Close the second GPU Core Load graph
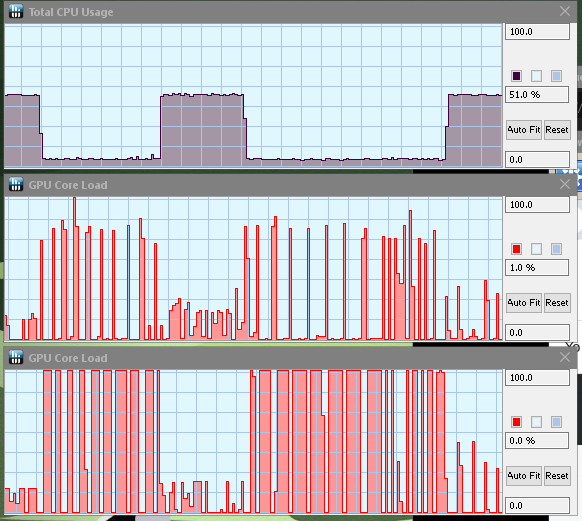This screenshot has width=582, height=521. (565, 357)
